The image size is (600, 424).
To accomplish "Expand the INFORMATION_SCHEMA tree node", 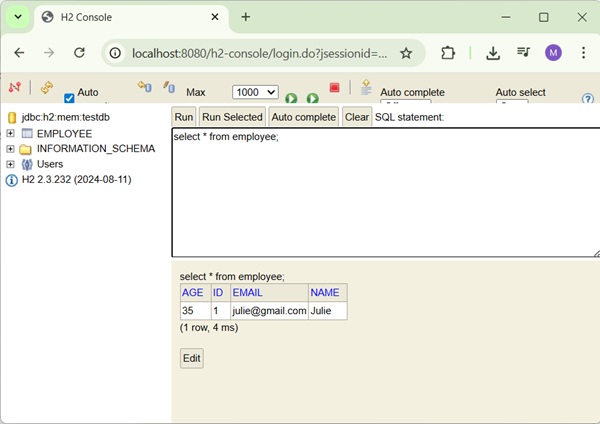I will pyautogui.click(x=11, y=149).
